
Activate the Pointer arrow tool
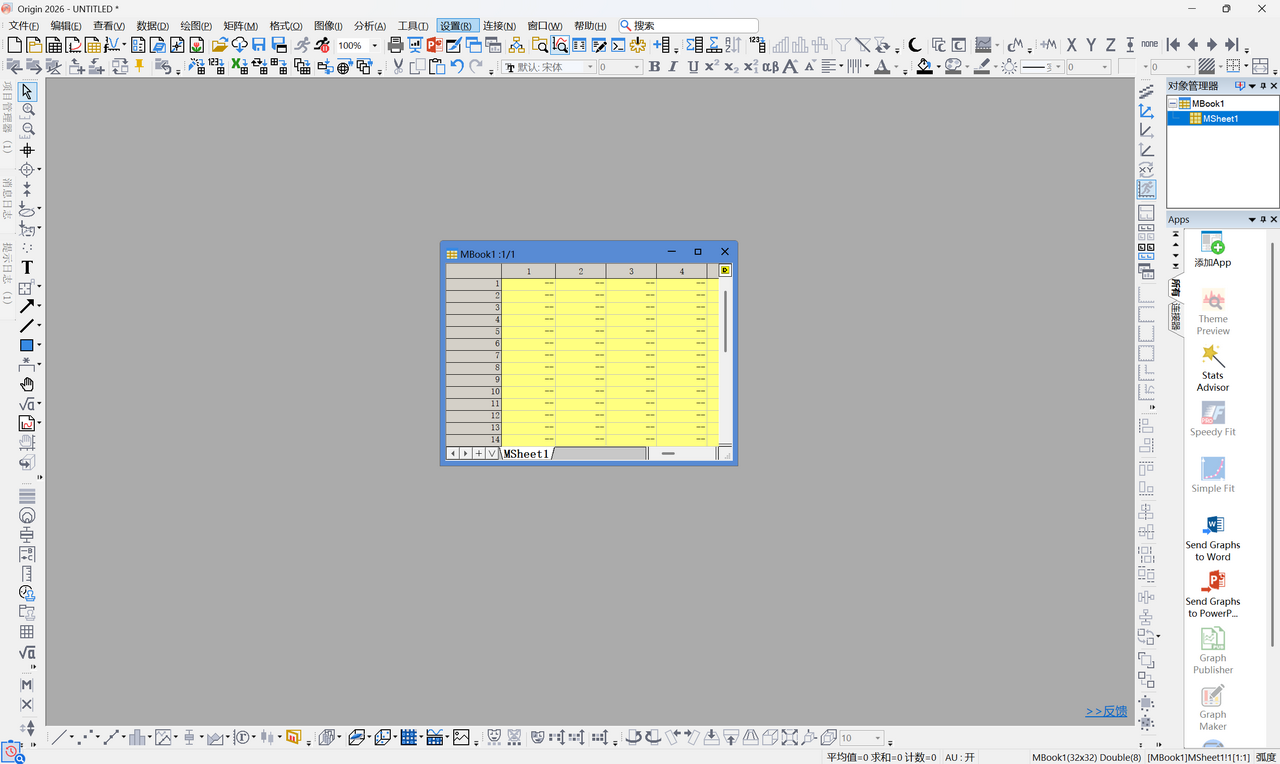tap(27, 91)
